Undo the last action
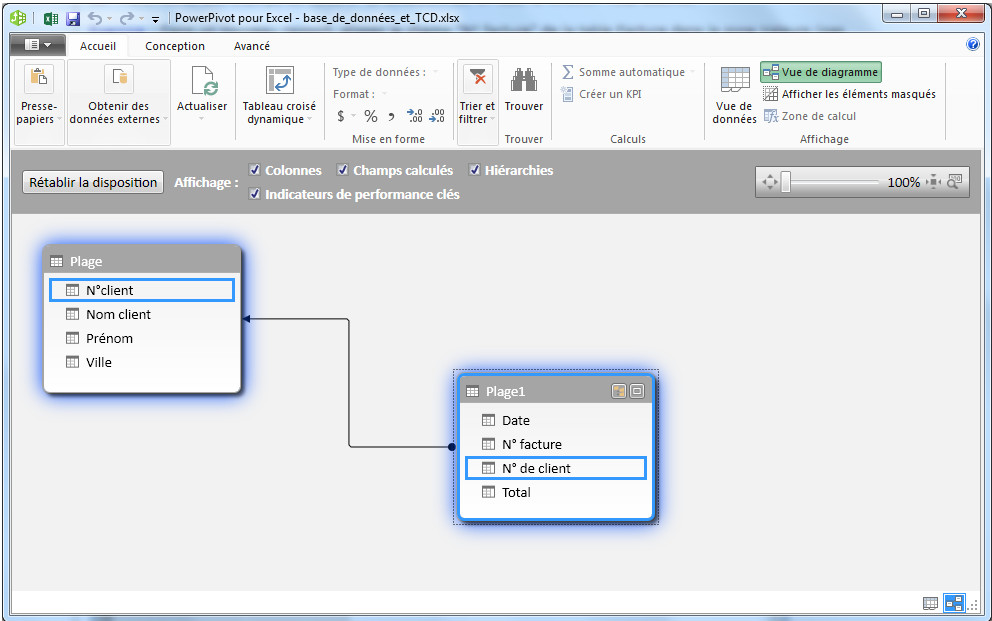The width and height of the screenshot is (992, 621). tap(95, 18)
